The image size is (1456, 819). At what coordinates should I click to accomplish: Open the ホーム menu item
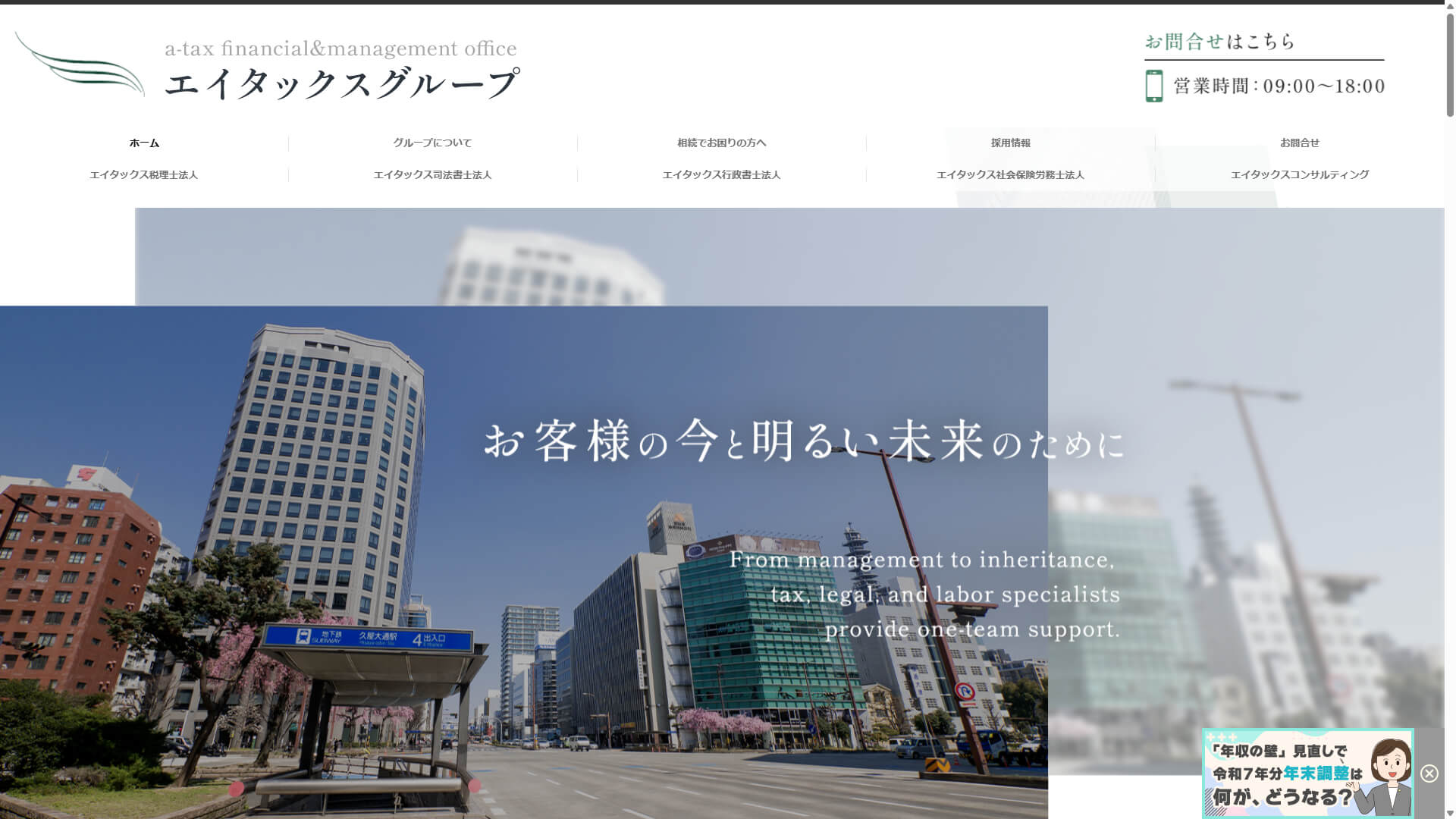pos(144,143)
